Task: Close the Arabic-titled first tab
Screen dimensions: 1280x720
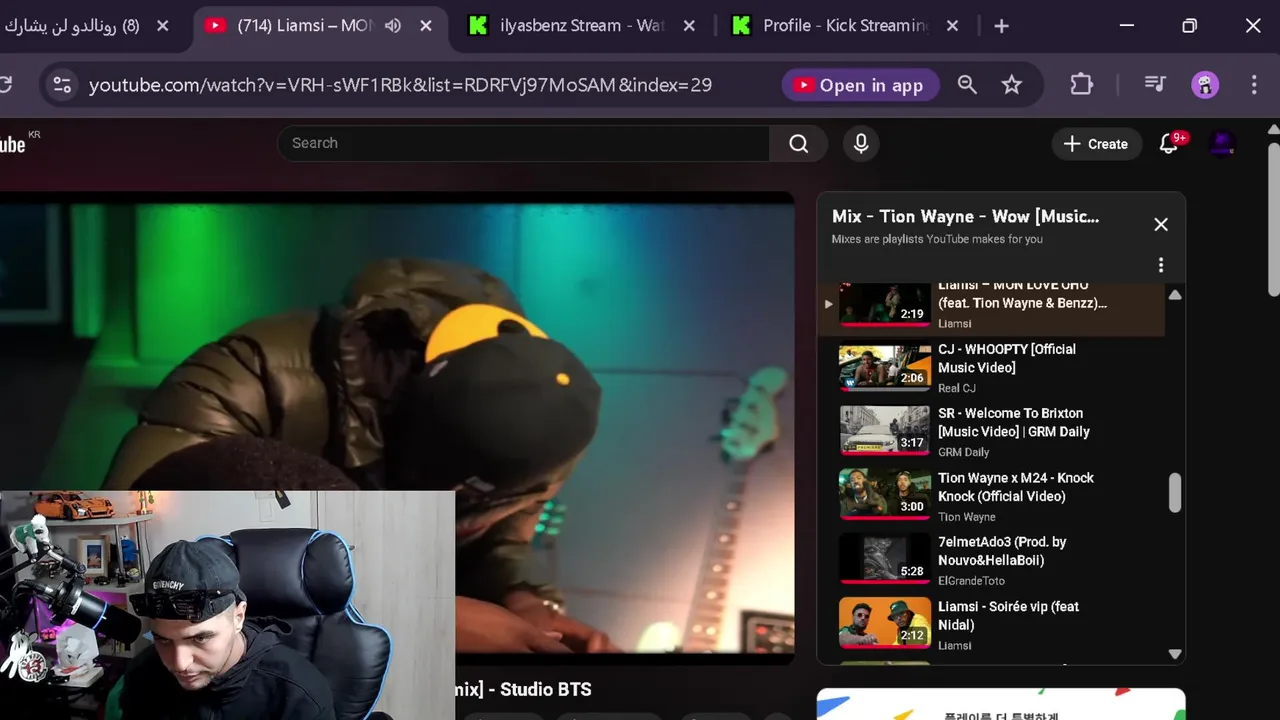Action: (163, 26)
